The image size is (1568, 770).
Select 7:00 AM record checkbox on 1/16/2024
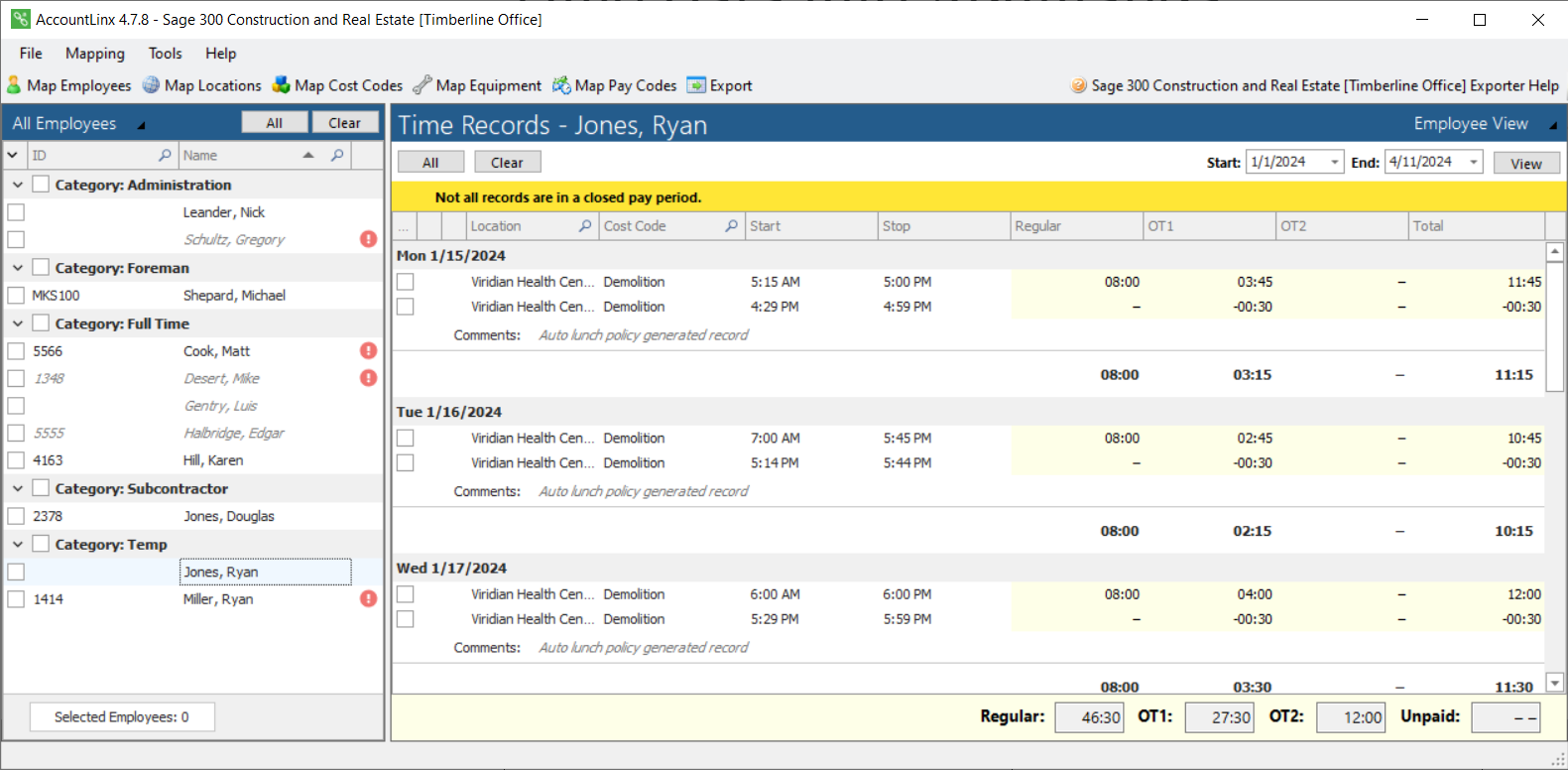tap(405, 438)
